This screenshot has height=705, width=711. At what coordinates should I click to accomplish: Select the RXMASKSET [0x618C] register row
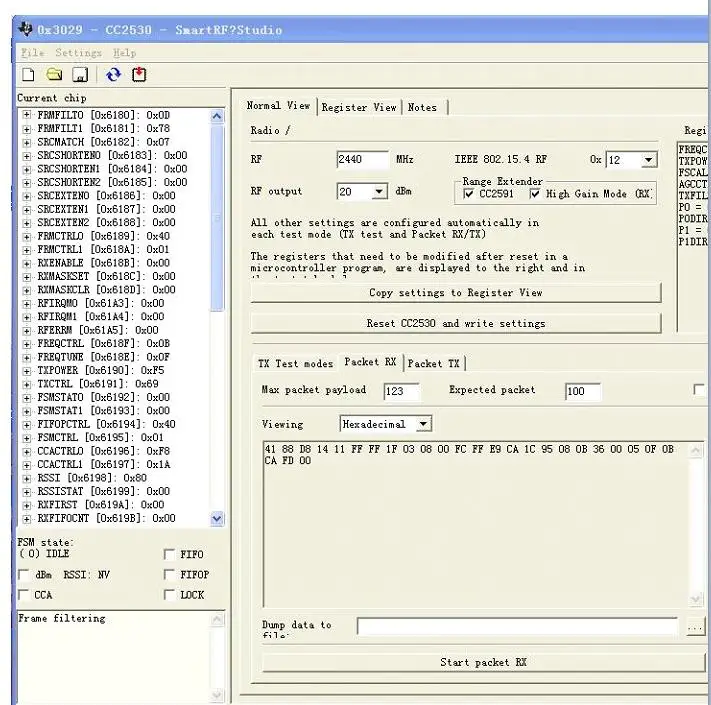pyautogui.click(x=106, y=277)
